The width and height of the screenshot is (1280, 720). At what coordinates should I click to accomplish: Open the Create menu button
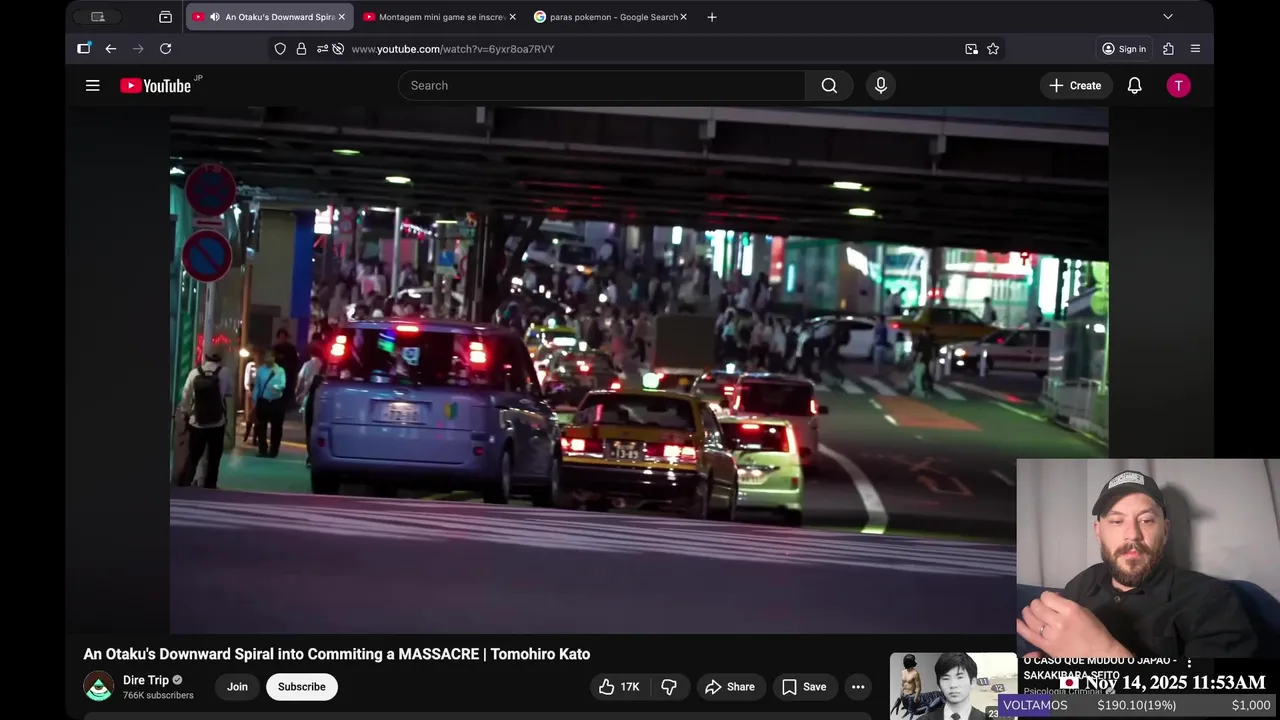[1075, 86]
